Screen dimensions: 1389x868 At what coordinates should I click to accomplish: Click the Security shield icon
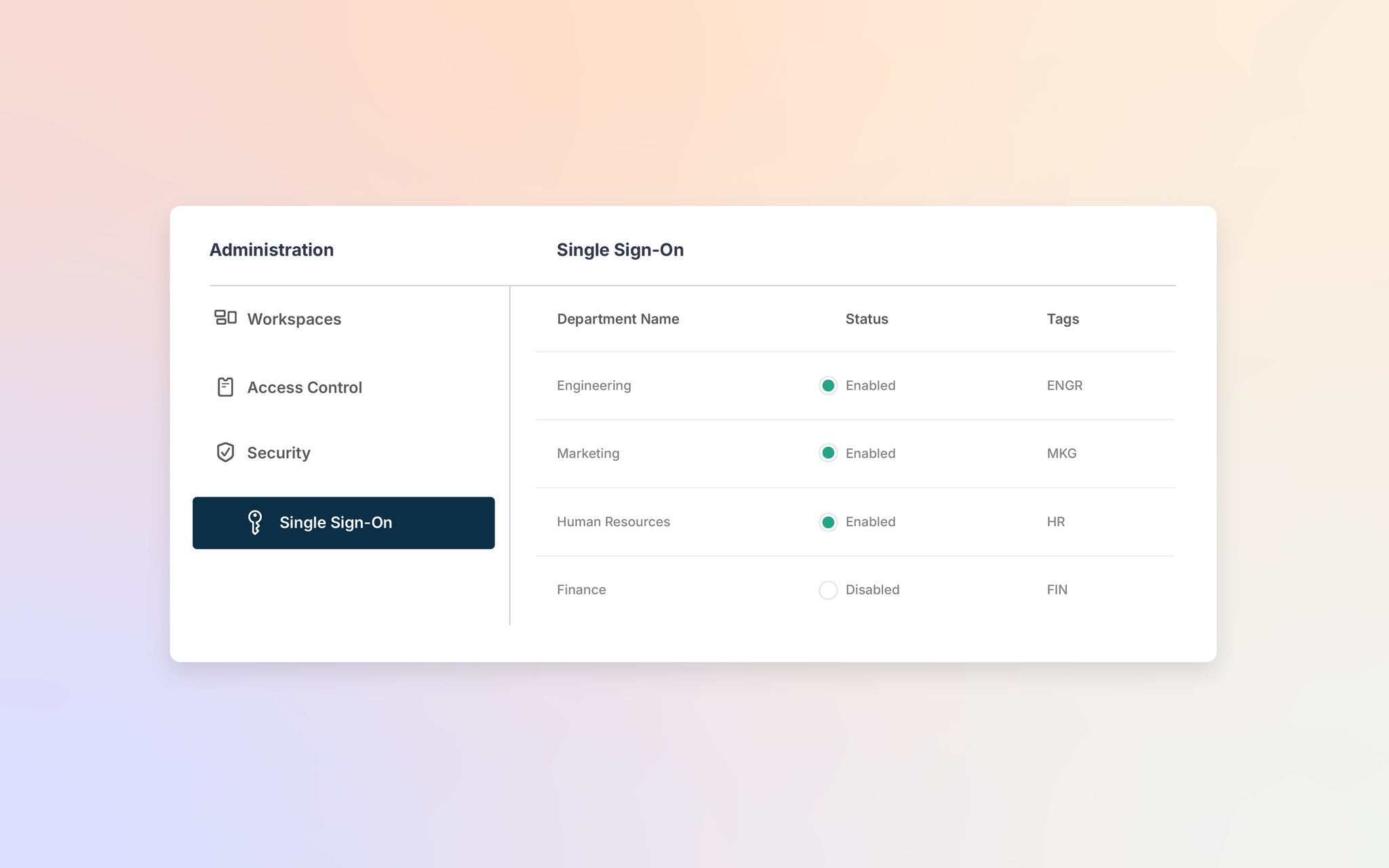click(x=224, y=452)
